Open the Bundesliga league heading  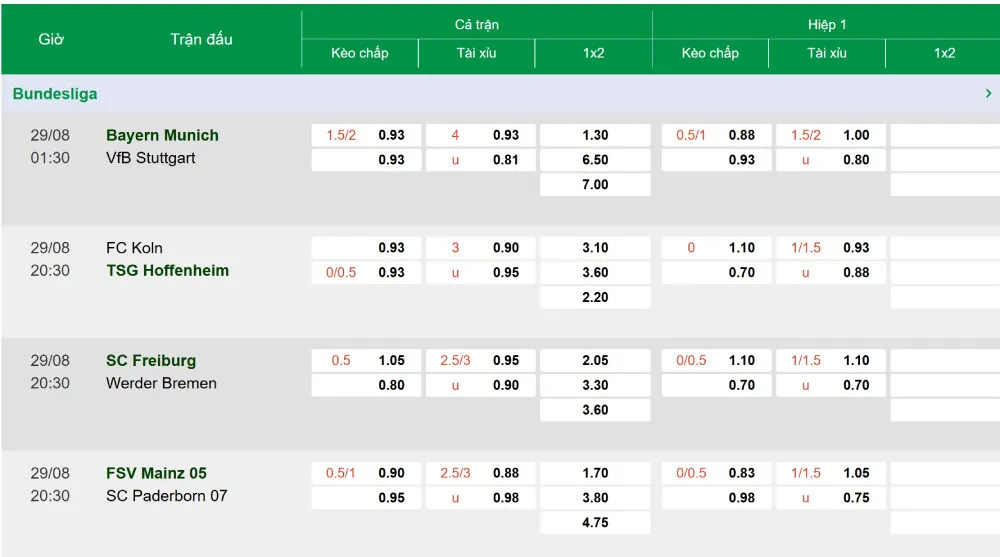(x=55, y=94)
